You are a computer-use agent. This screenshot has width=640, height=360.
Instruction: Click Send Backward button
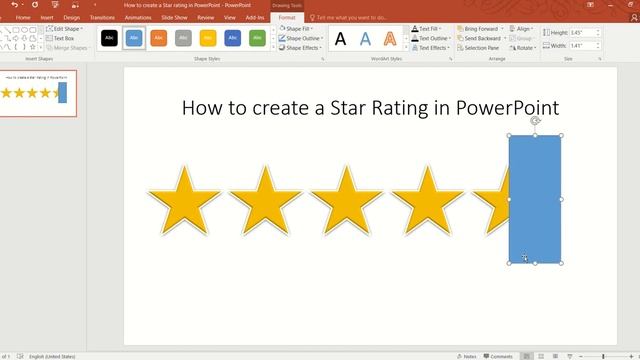click(479, 38)
